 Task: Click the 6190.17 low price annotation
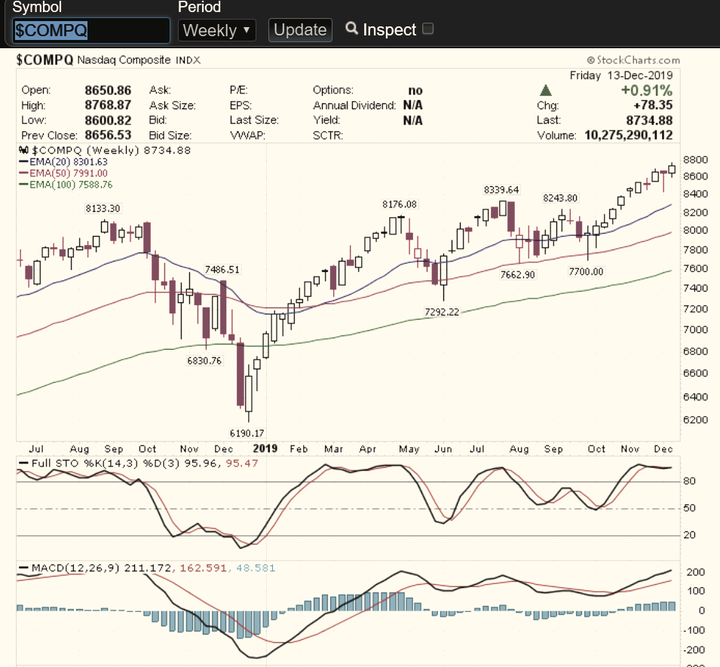[x=247, y=433]
